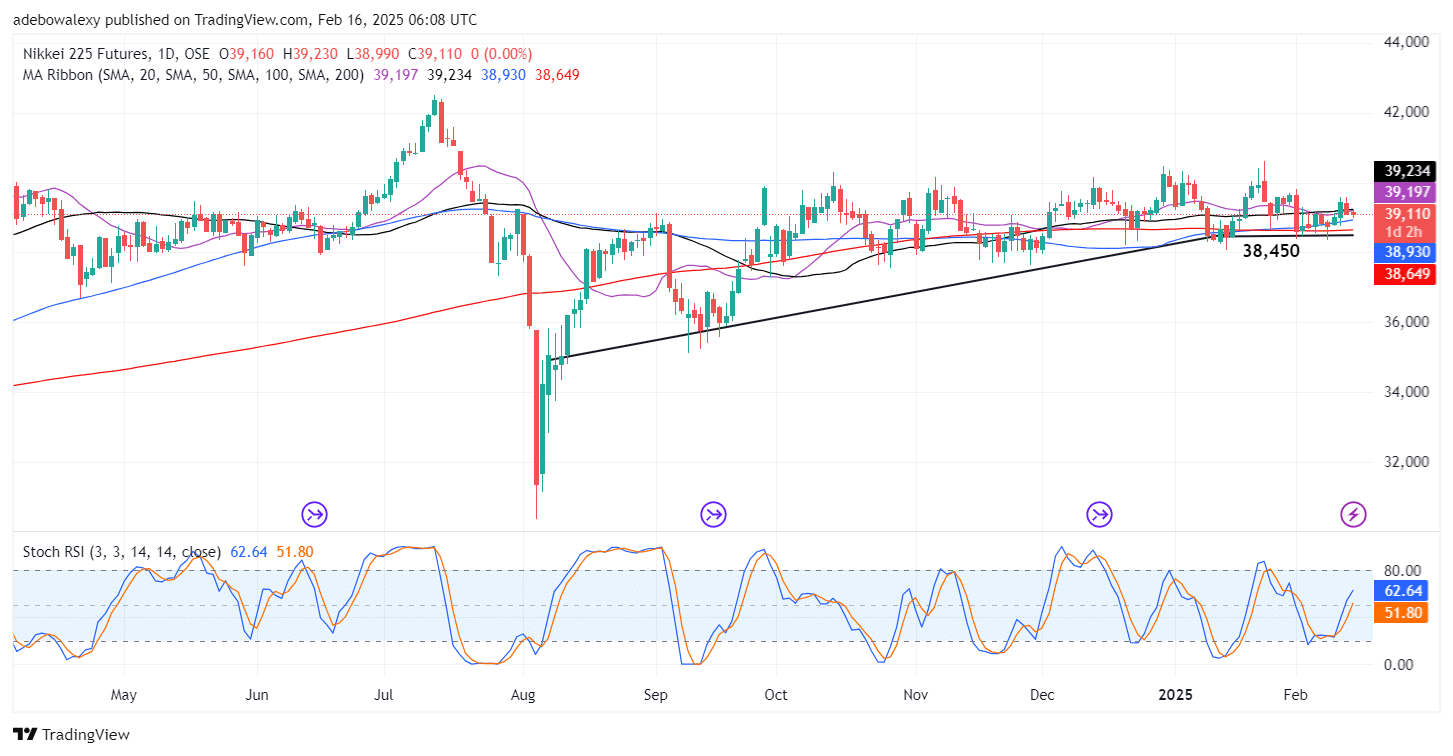Viewport: 1453px width, 756px height.
Task: Click the 32,000 price axis label
Action: coord(1407,462)
